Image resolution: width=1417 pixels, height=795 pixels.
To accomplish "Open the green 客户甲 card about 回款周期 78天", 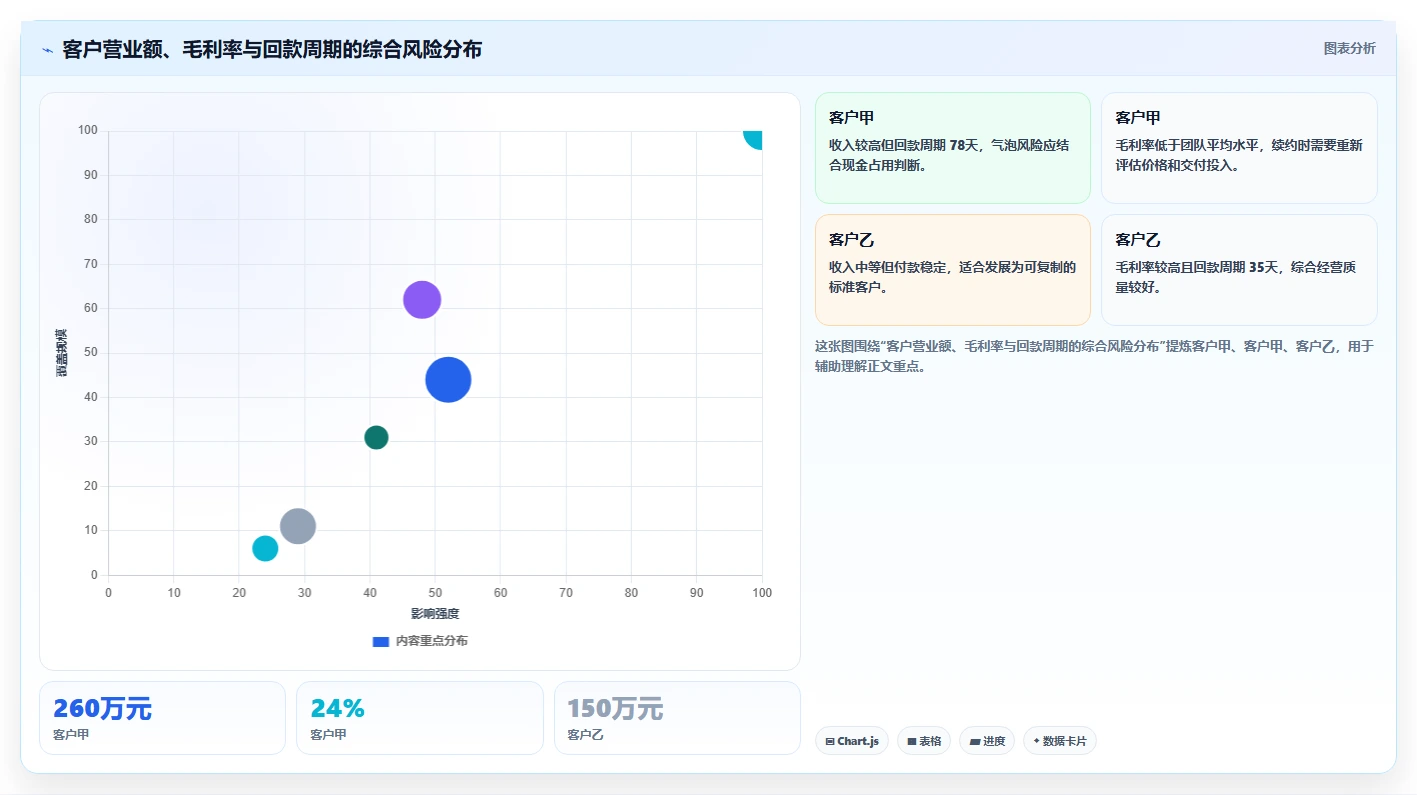I will click(x=953, y=148).
